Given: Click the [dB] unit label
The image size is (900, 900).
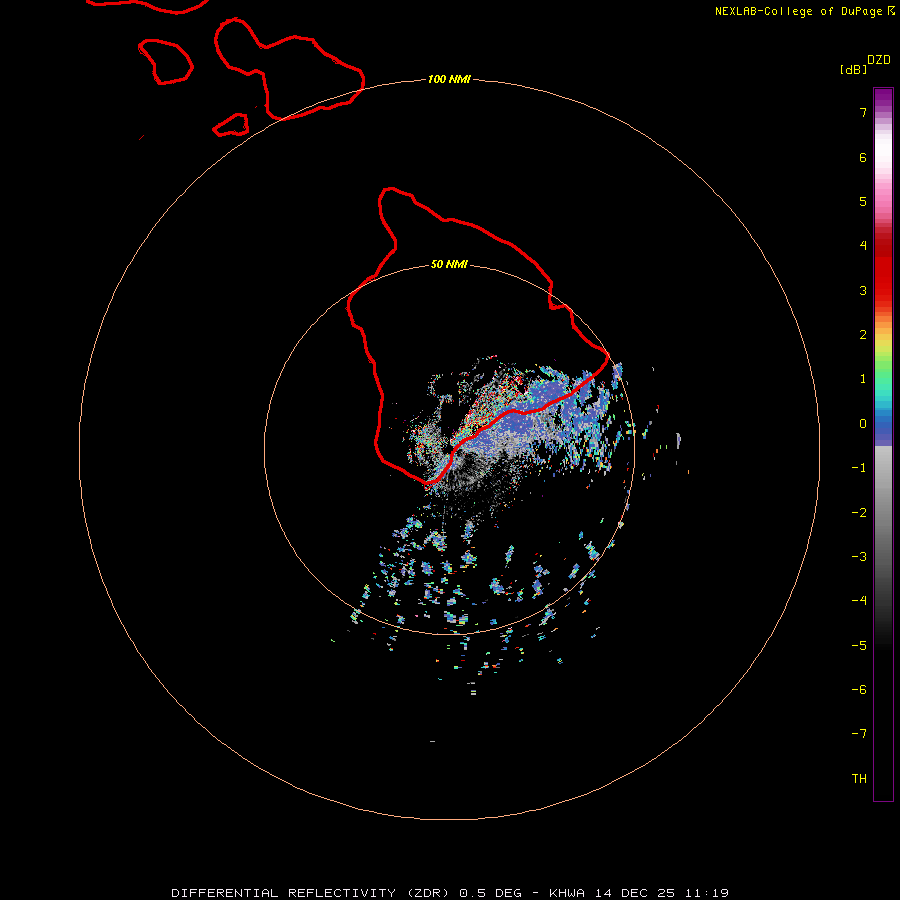Looking at the screenshot, I should (853, 69).
